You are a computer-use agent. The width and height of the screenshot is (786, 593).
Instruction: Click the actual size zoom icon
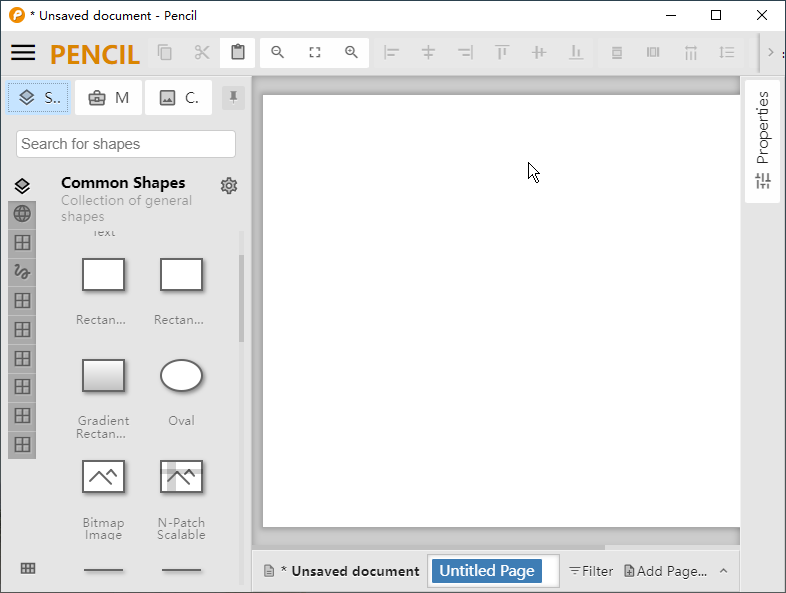pos(314,52)
